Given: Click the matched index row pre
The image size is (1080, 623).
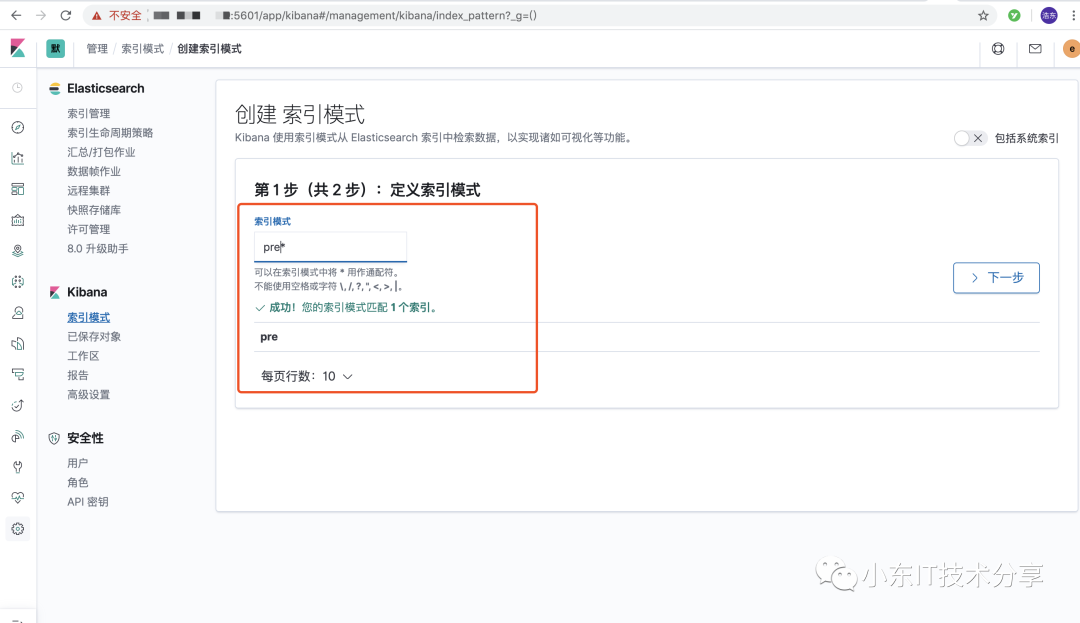Looking at the screenshot, I should tap(646, 337).
